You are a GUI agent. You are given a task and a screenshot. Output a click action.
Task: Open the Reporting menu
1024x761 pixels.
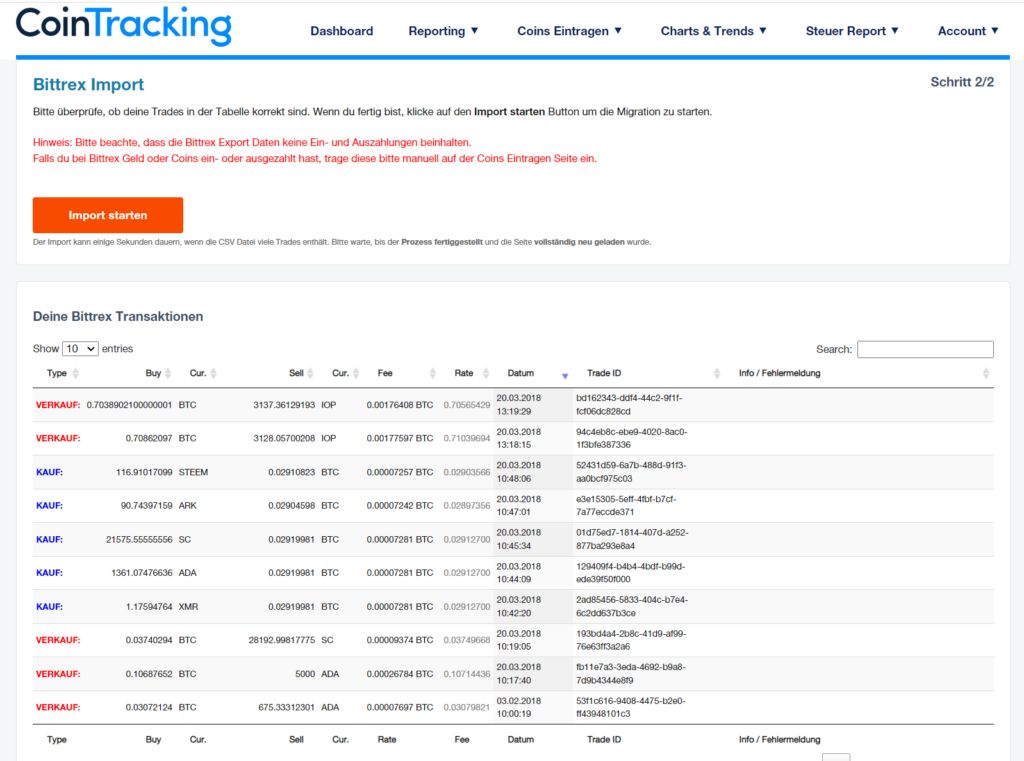point(443,31)
